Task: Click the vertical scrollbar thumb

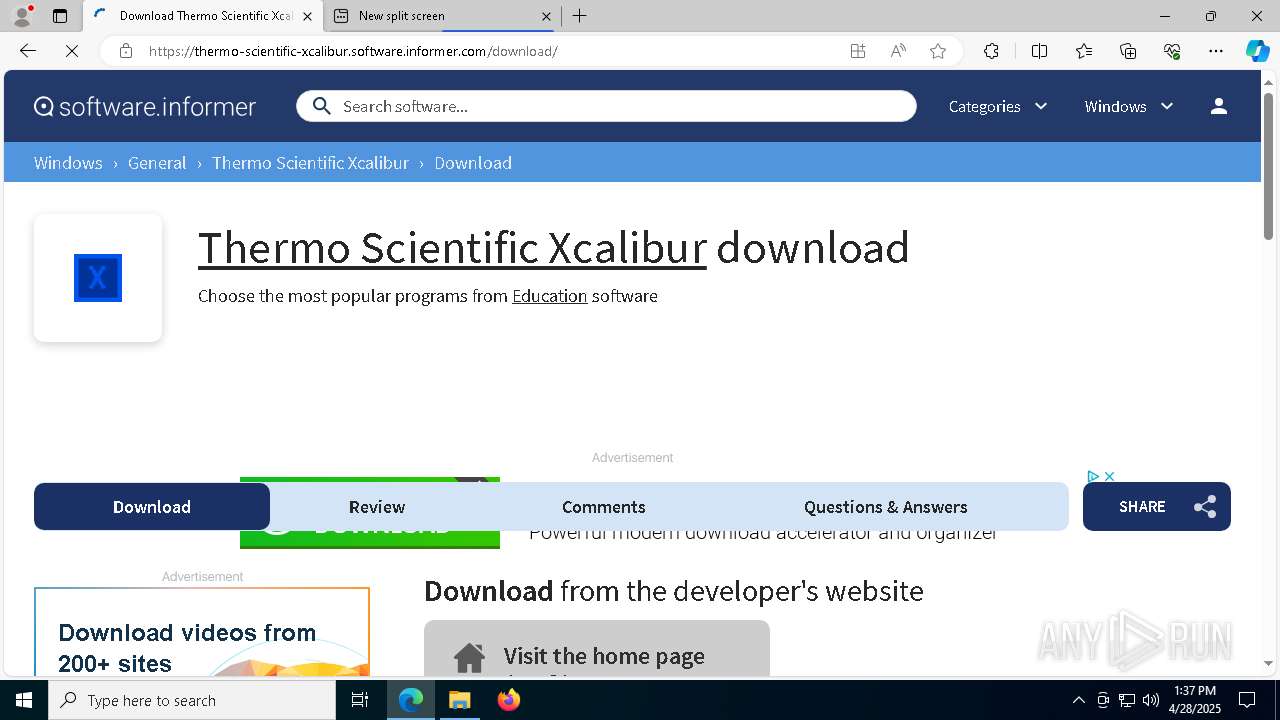Action: [1268, 165]
